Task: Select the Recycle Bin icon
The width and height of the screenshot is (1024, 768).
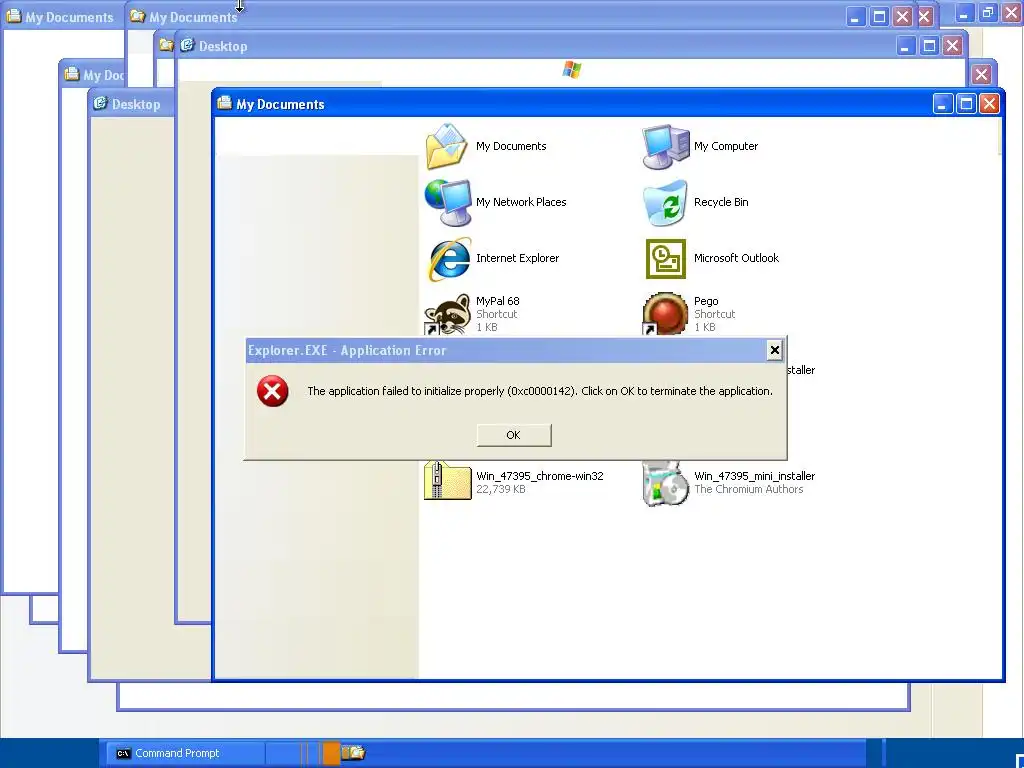Action: coord(665,202)
